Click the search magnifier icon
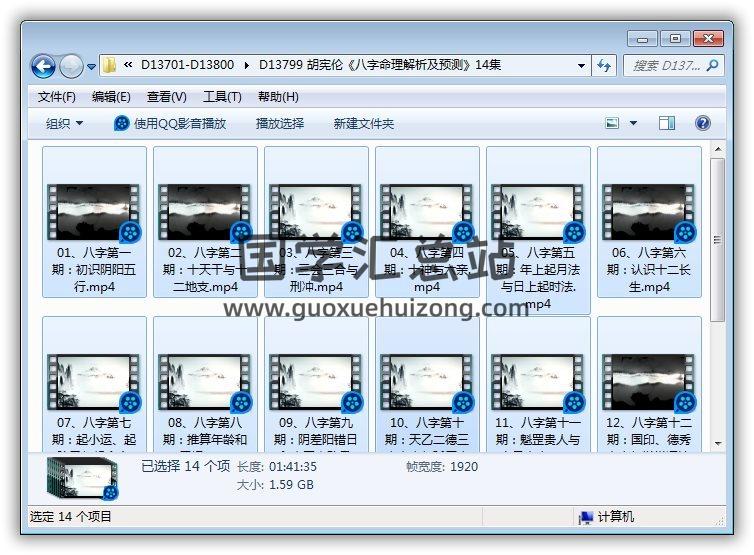754x555 pixels. point(713,66)
